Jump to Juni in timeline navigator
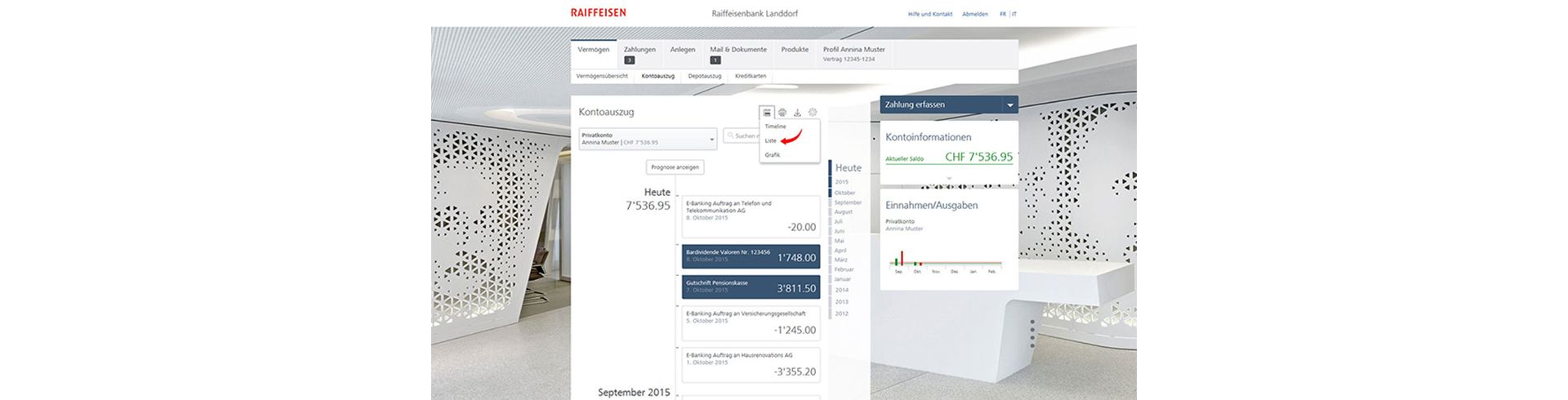Image resolution: width=1568 pixels, height=400 pixels. pyautogui.click(x=839, y=231)
